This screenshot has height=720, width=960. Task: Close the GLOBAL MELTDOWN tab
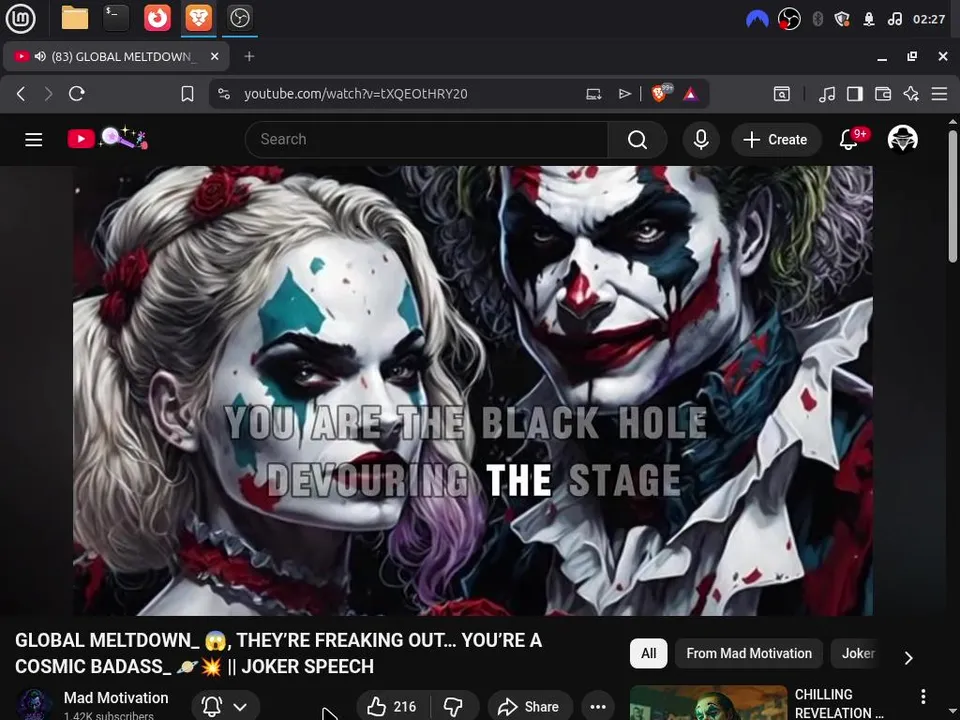click(214, 56)
